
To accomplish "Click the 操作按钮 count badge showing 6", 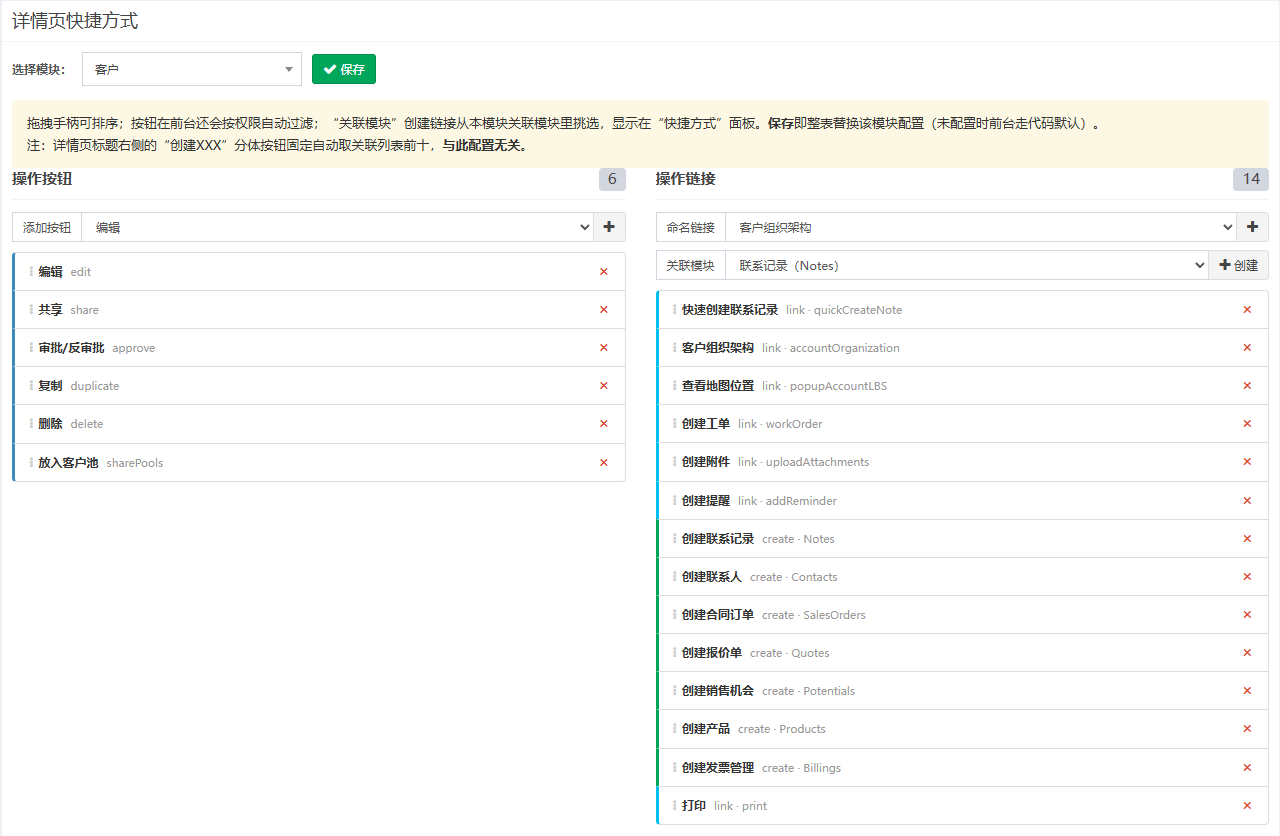I will [612, 179].
